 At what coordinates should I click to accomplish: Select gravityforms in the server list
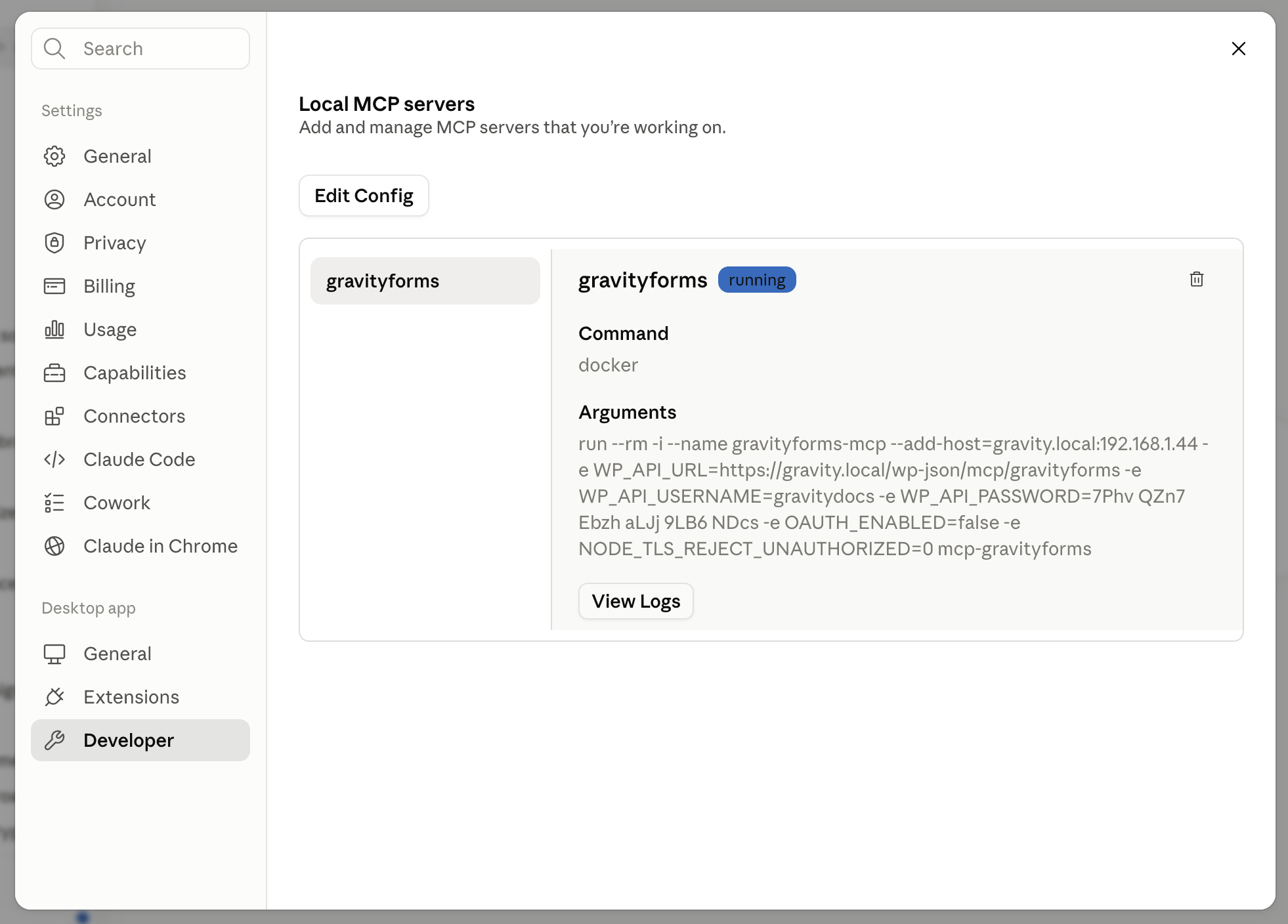point(425,281)
